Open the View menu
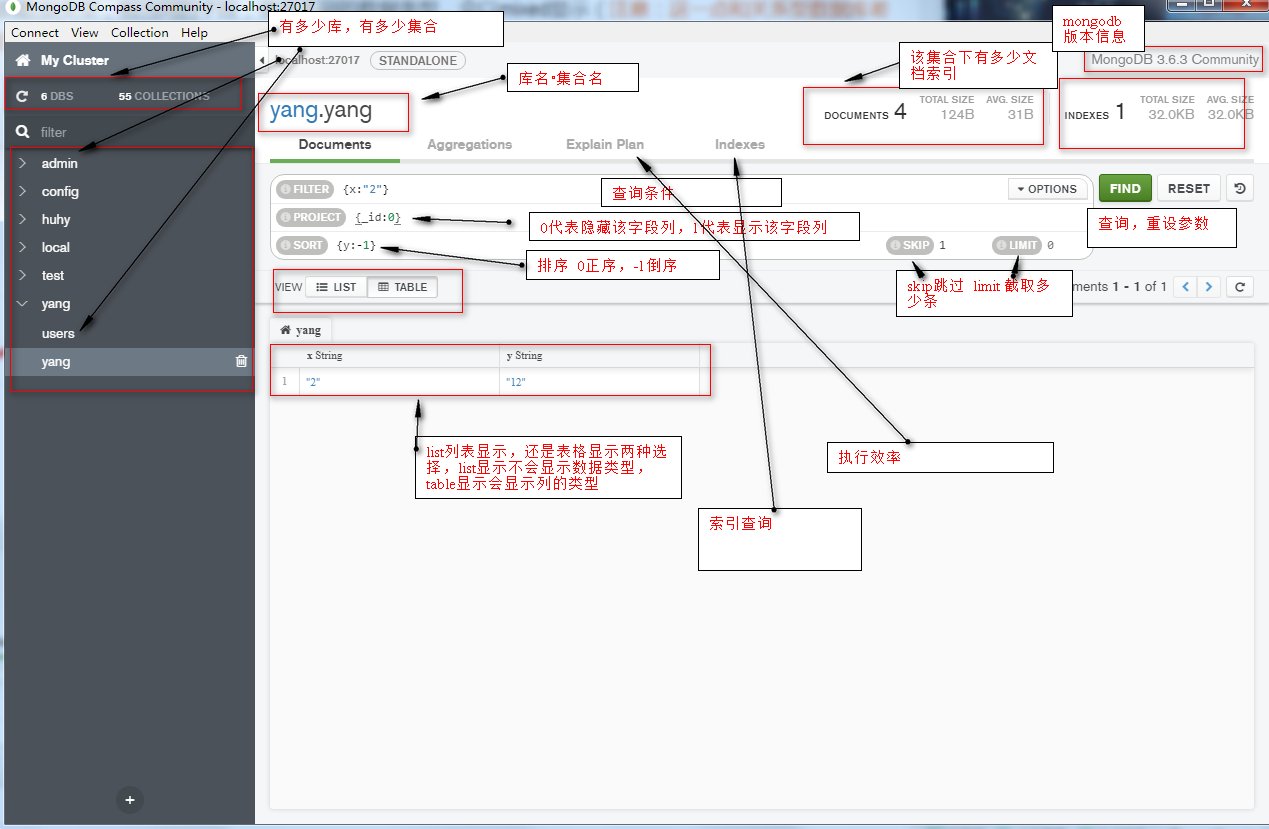1269x829 pixels. 85,32
